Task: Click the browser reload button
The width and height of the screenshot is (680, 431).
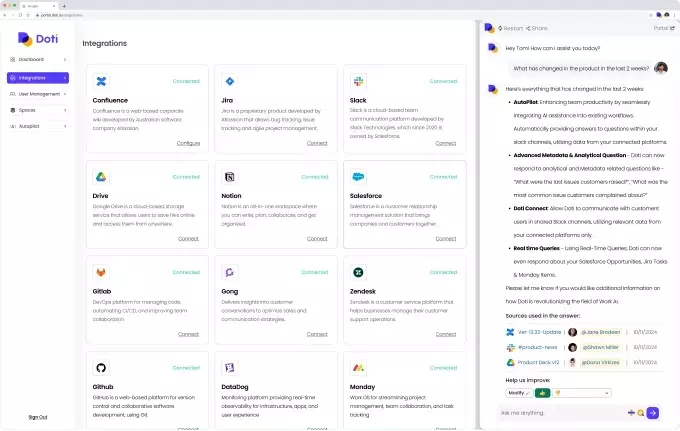Action: (20, 15)
